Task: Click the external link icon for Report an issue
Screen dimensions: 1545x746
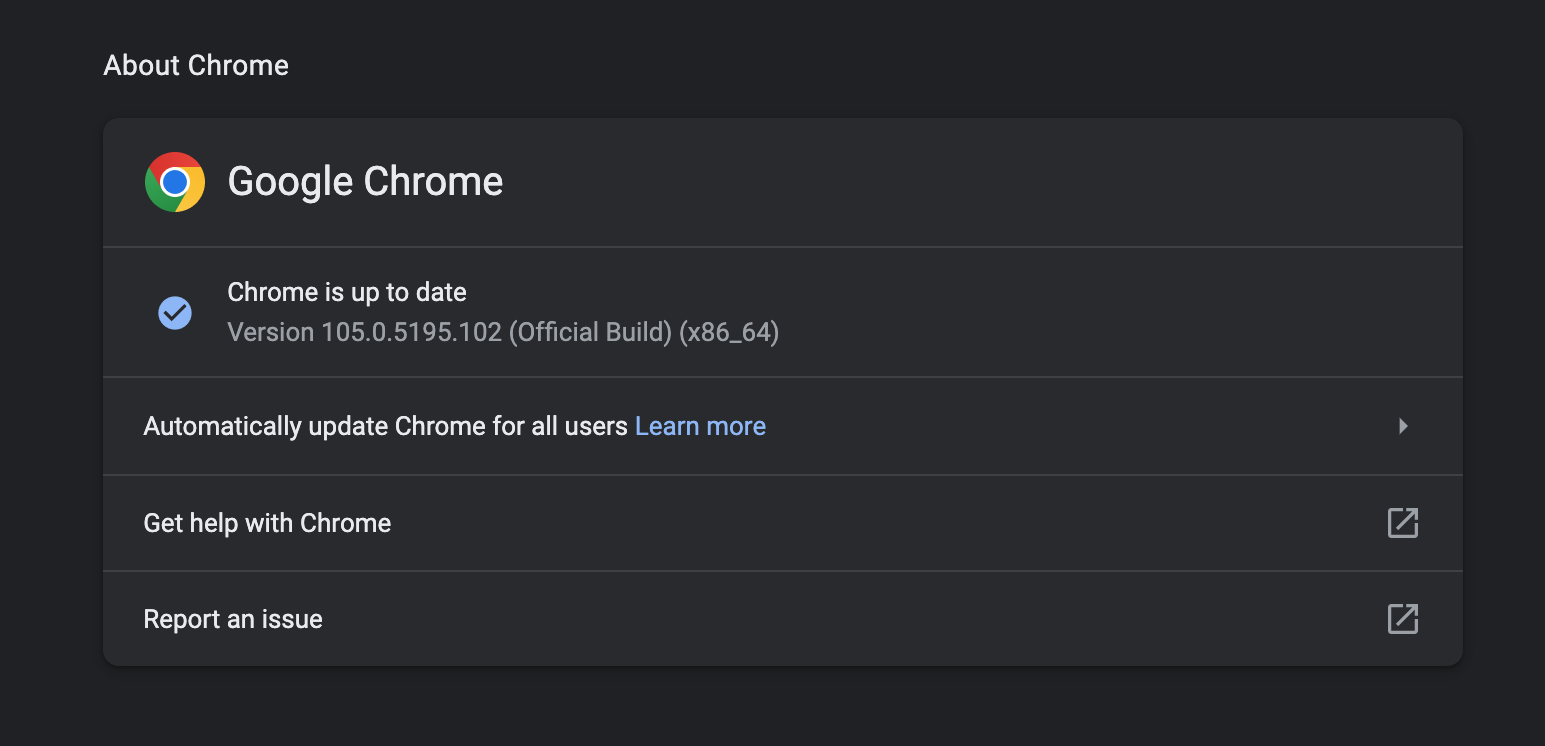Action: click(x=1402, y=619)
